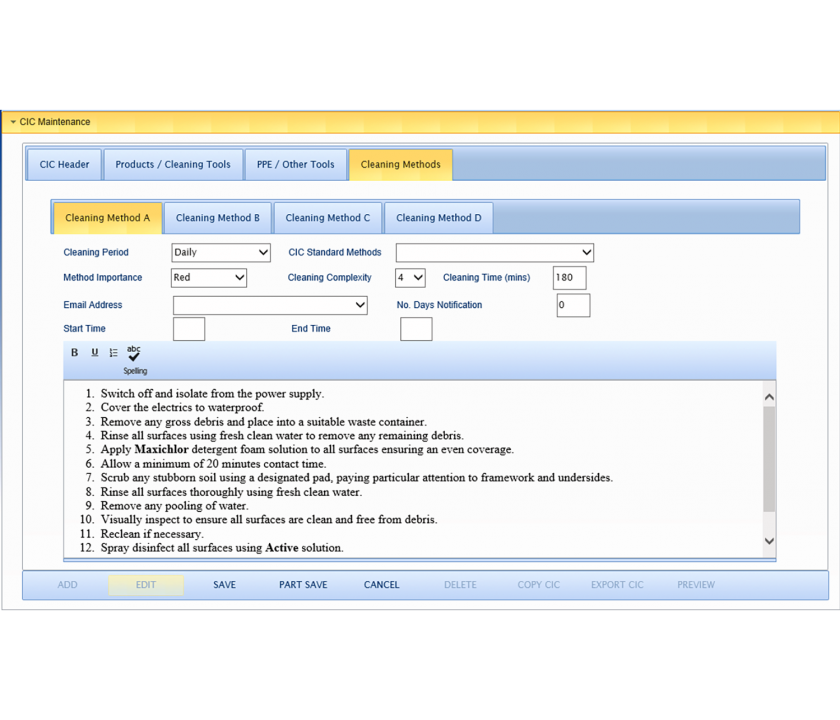
Task: Open the Products / Cleaning Tools tab
Action: click(x=173, y=165)
